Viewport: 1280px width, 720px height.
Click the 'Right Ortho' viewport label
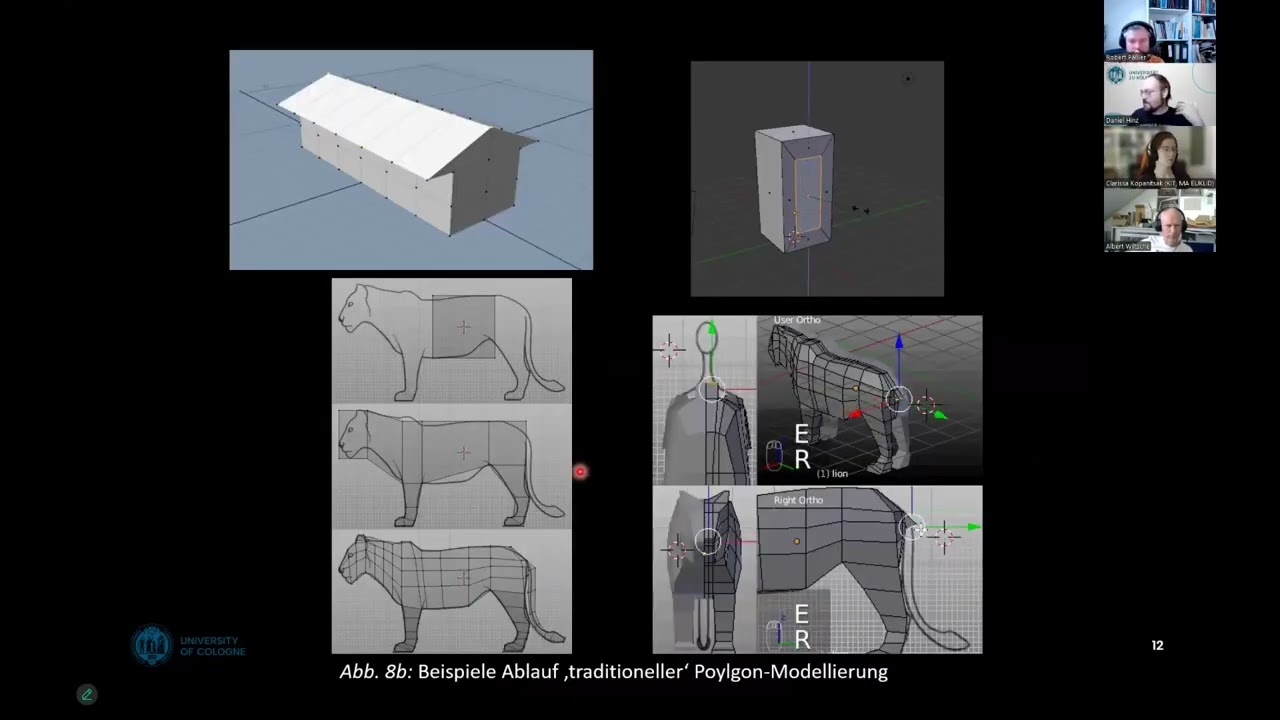798,500
